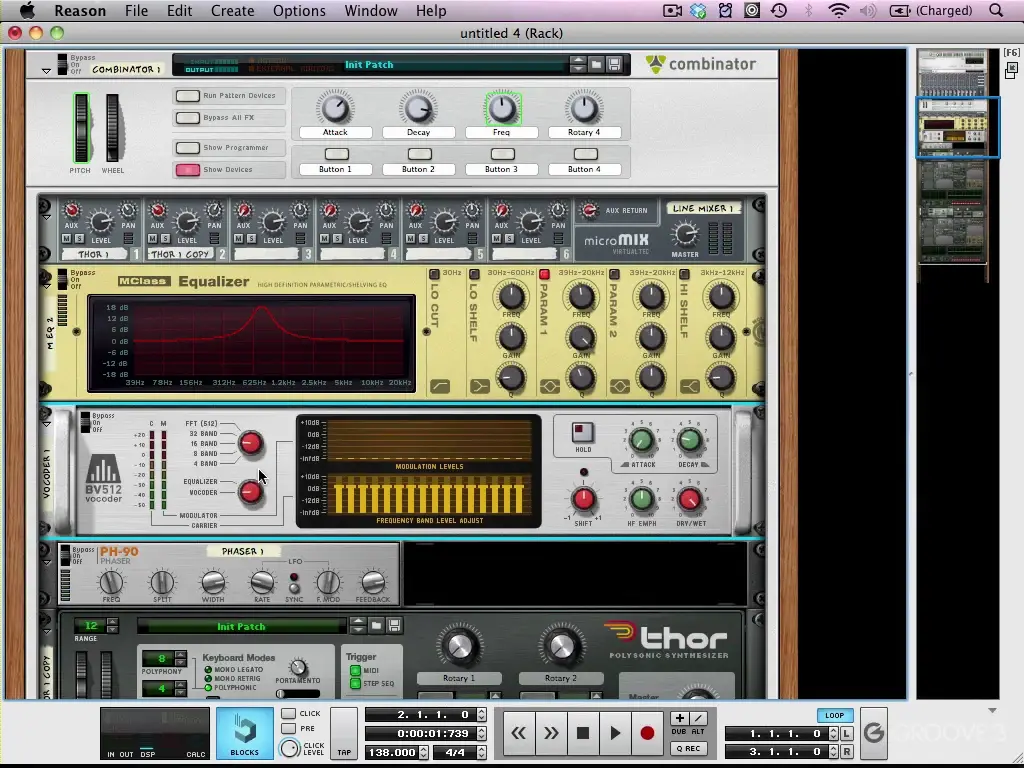Open the Combinator browse patch folder icon
The image size is (1024, 768).
tap(596, 64)
